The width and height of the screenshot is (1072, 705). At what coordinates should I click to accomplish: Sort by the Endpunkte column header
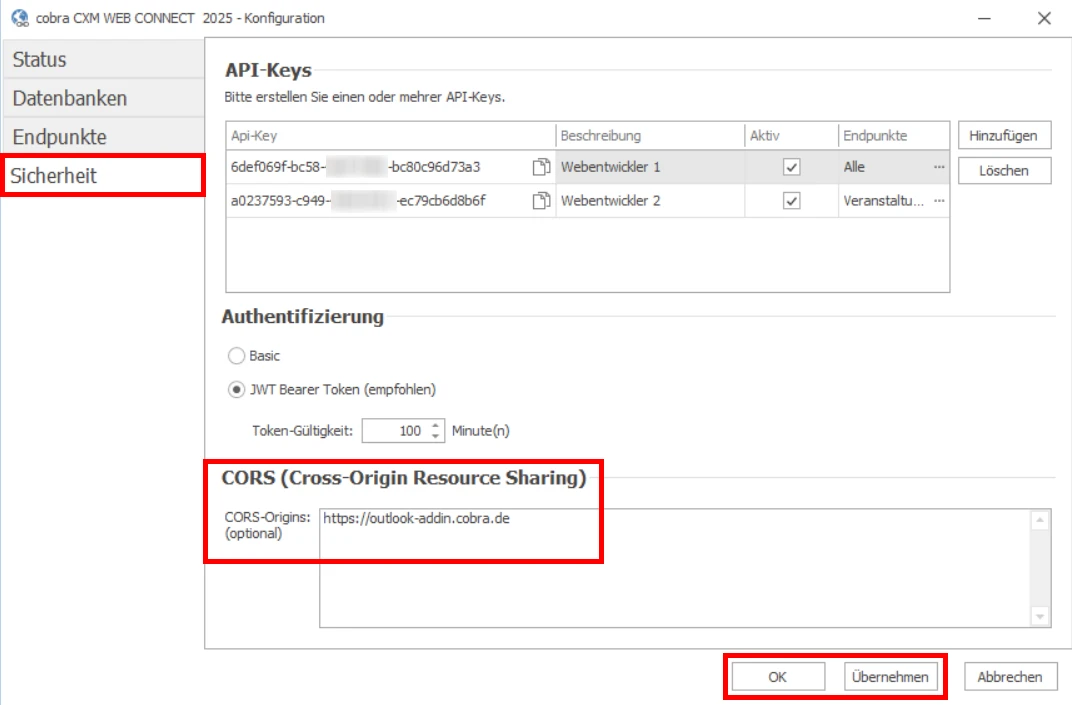[x=894, y=135]
